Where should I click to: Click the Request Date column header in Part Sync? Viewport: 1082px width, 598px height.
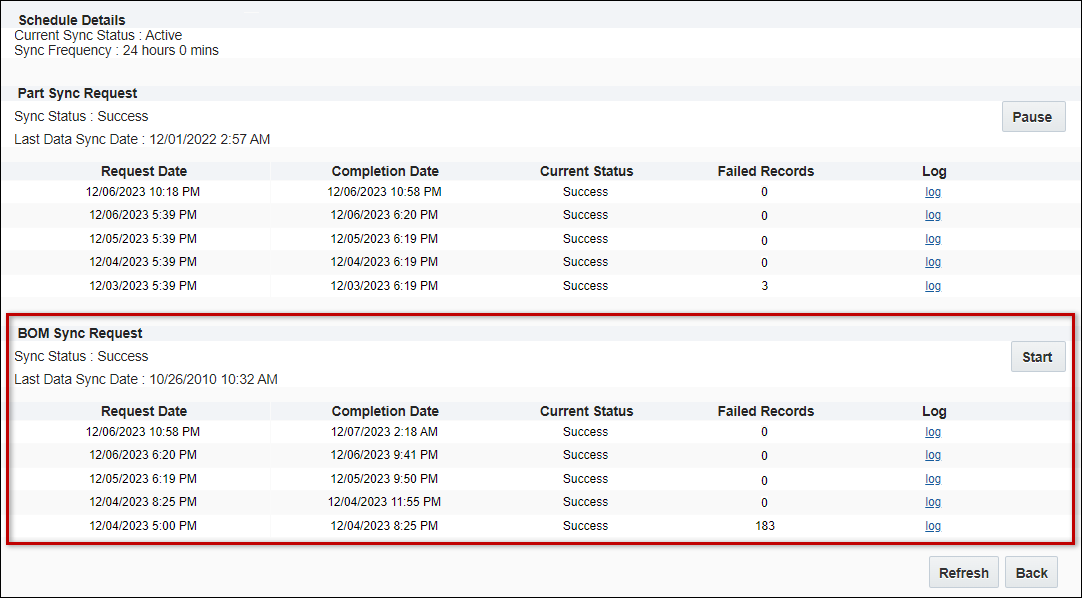tap(143, 171)
